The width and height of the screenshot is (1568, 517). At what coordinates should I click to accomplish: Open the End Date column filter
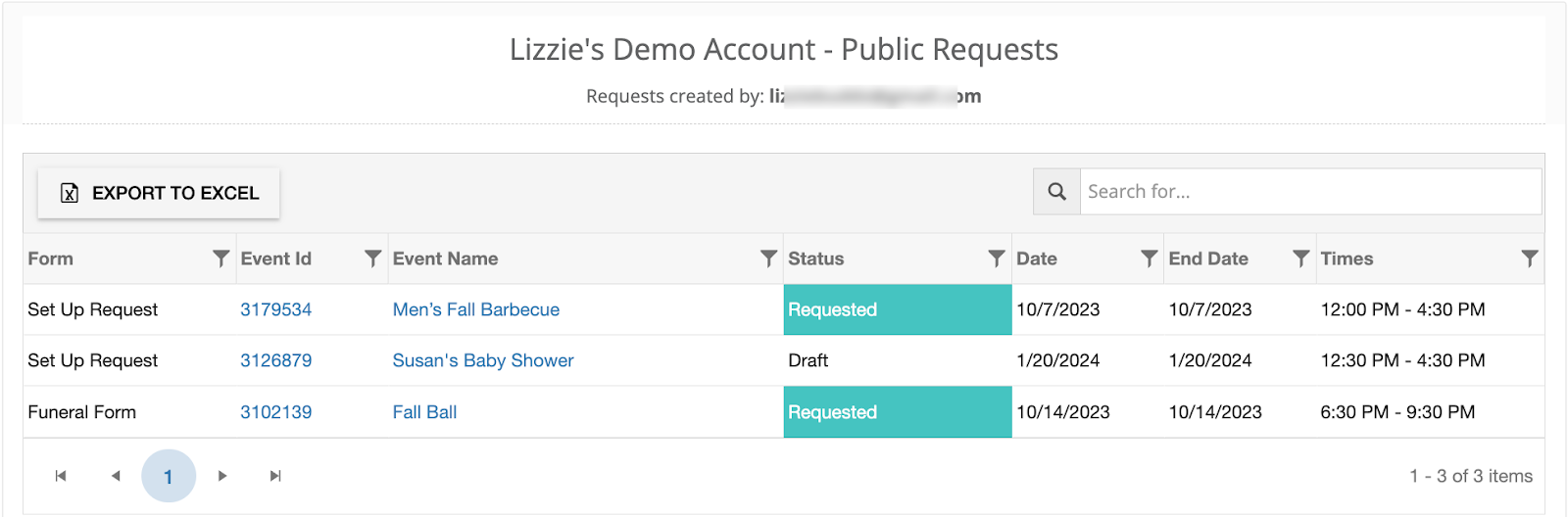pyautogui.click(x=1300, y=258)
